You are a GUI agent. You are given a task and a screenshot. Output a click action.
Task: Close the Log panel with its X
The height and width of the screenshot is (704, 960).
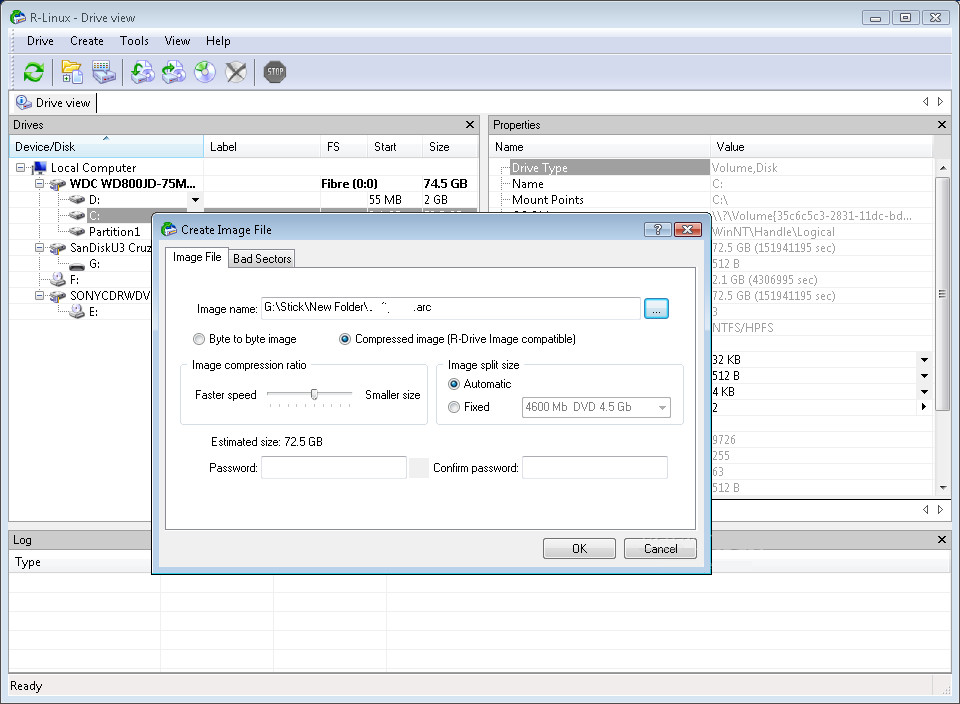click(x=942, y=540)
